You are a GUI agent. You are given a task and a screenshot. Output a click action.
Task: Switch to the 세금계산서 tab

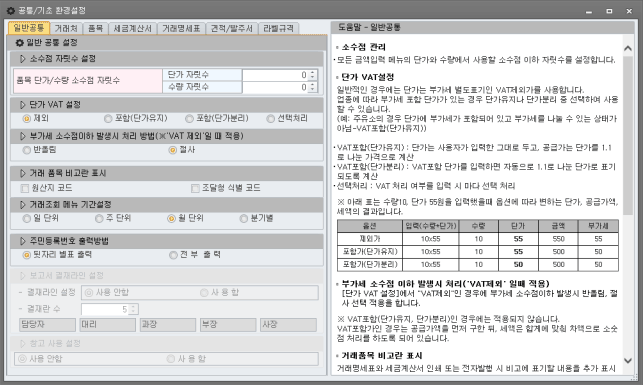point(132,28)
